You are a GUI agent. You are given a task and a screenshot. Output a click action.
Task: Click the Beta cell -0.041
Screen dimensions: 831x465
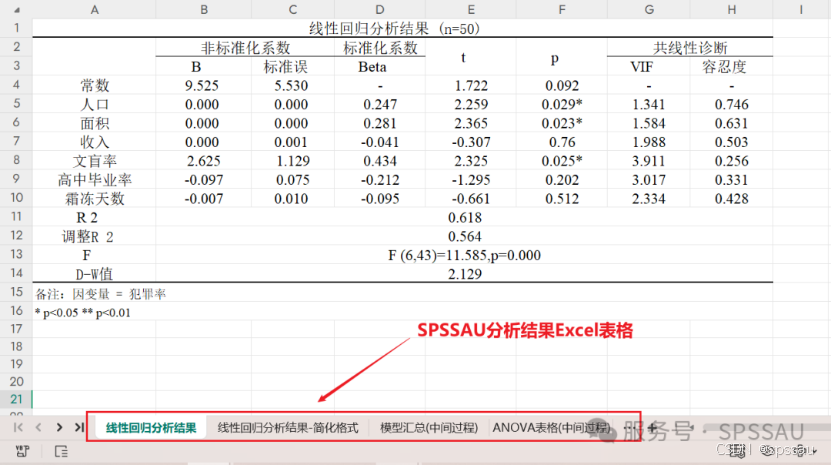(380, 142)
